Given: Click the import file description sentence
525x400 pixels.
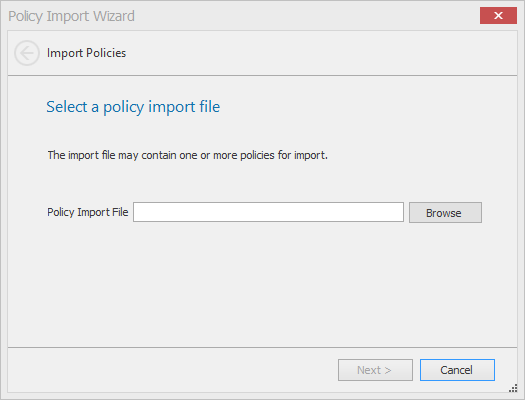Looking at the screenshot, I should pos(188,155).
